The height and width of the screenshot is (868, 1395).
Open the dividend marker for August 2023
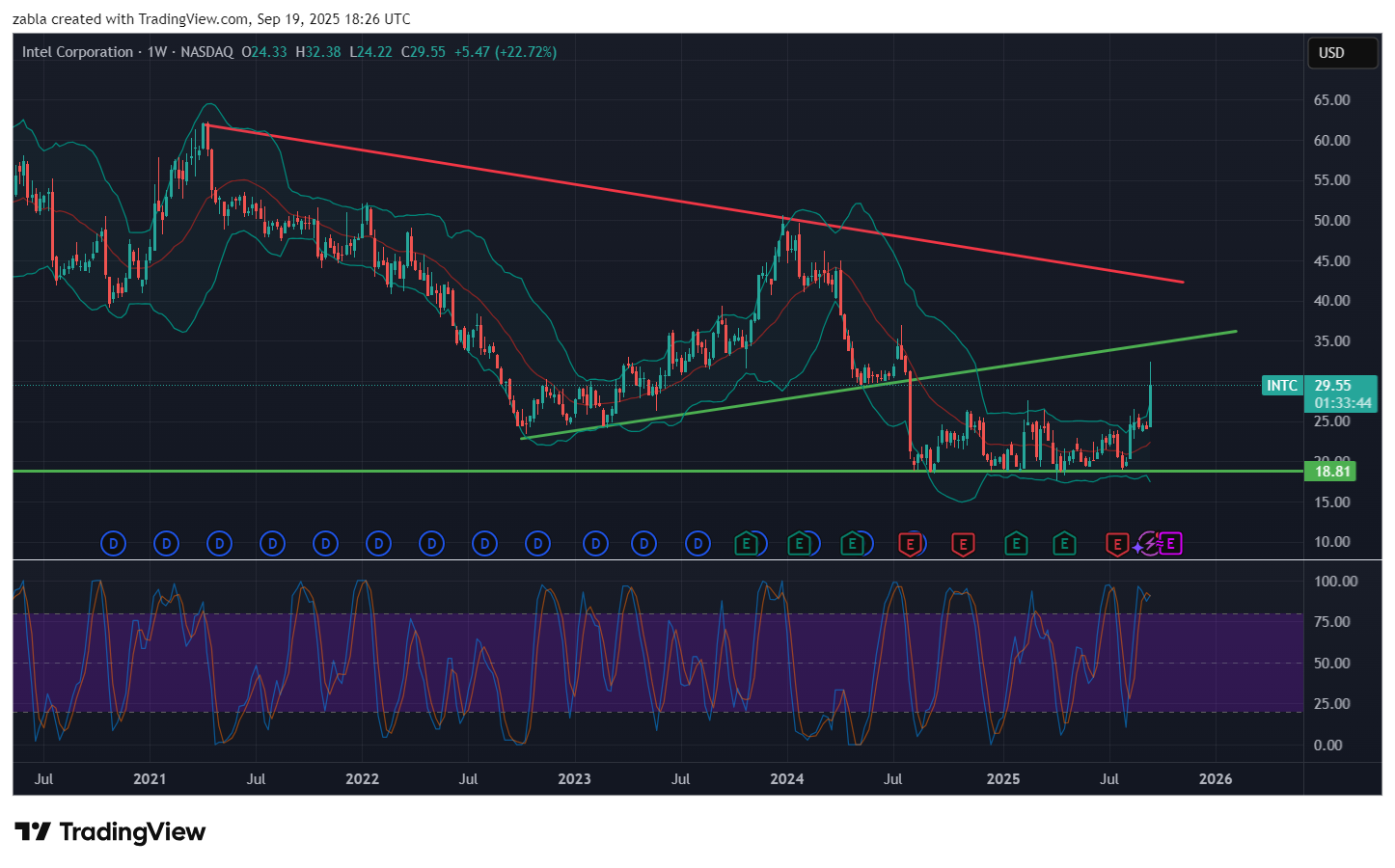(x=697, y=544)
